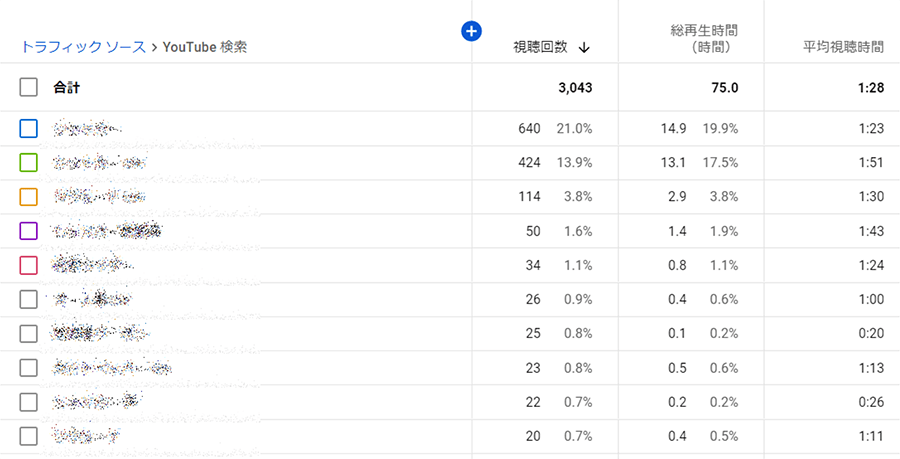The image size is (900, 459).
Task: Click the sort arrow next to 視聴回数
Action: 584,47
